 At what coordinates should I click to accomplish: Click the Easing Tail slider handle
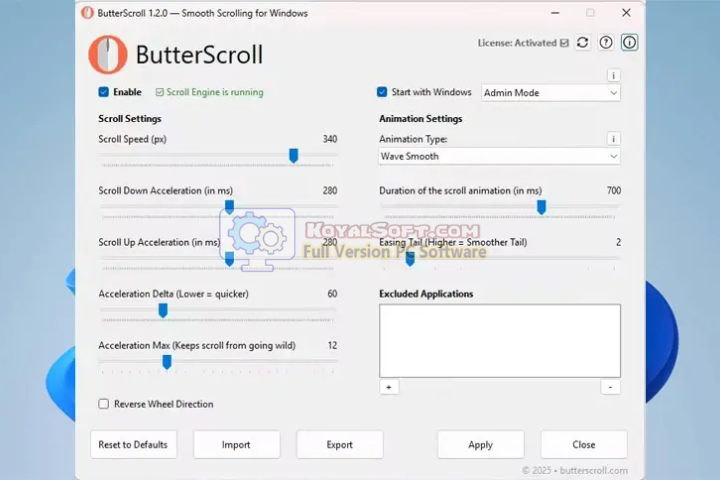(410, 259)
